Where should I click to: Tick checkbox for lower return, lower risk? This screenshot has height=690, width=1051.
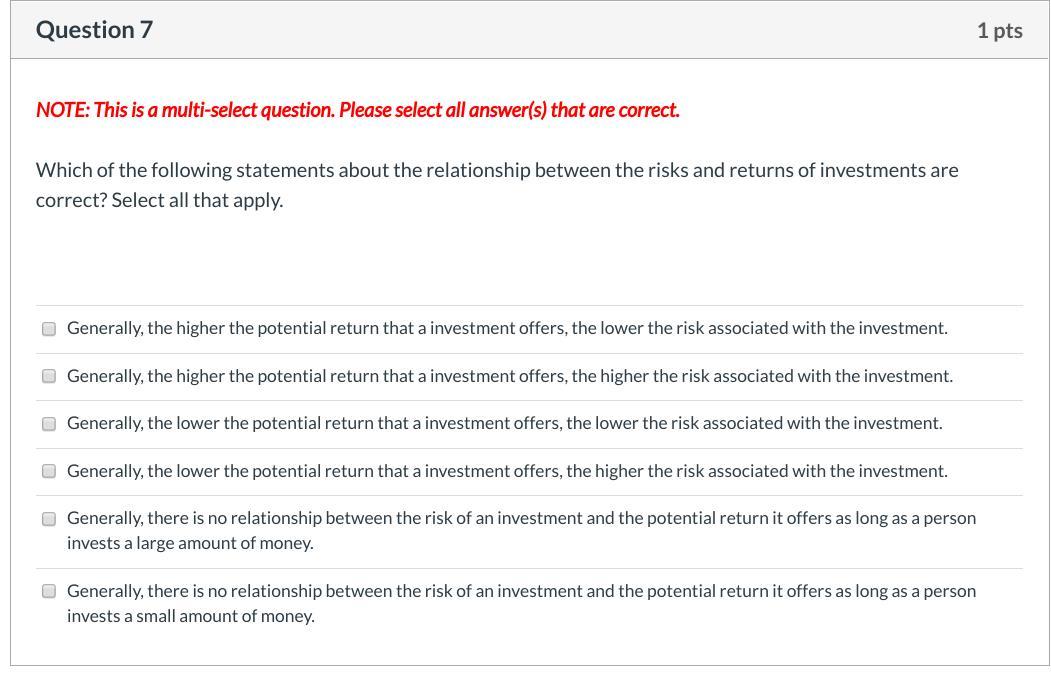point(49,424)
